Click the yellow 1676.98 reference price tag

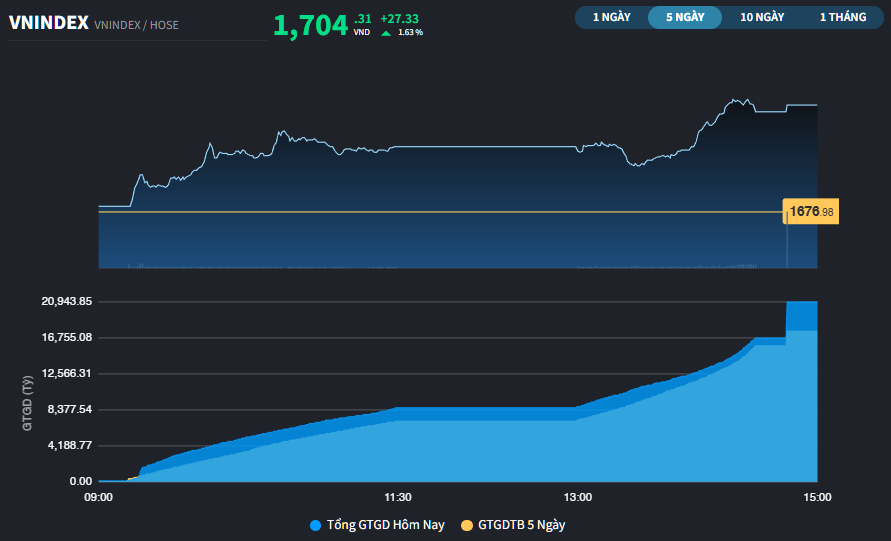point(811,212)
